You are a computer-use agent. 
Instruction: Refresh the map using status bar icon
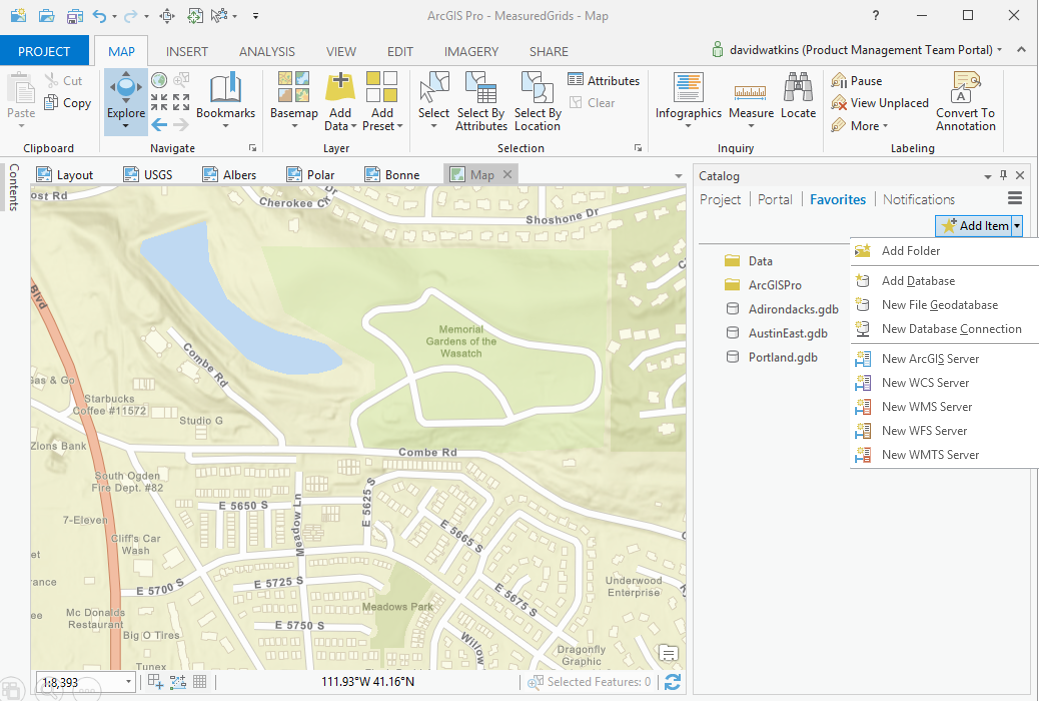[x=673, y=682]
